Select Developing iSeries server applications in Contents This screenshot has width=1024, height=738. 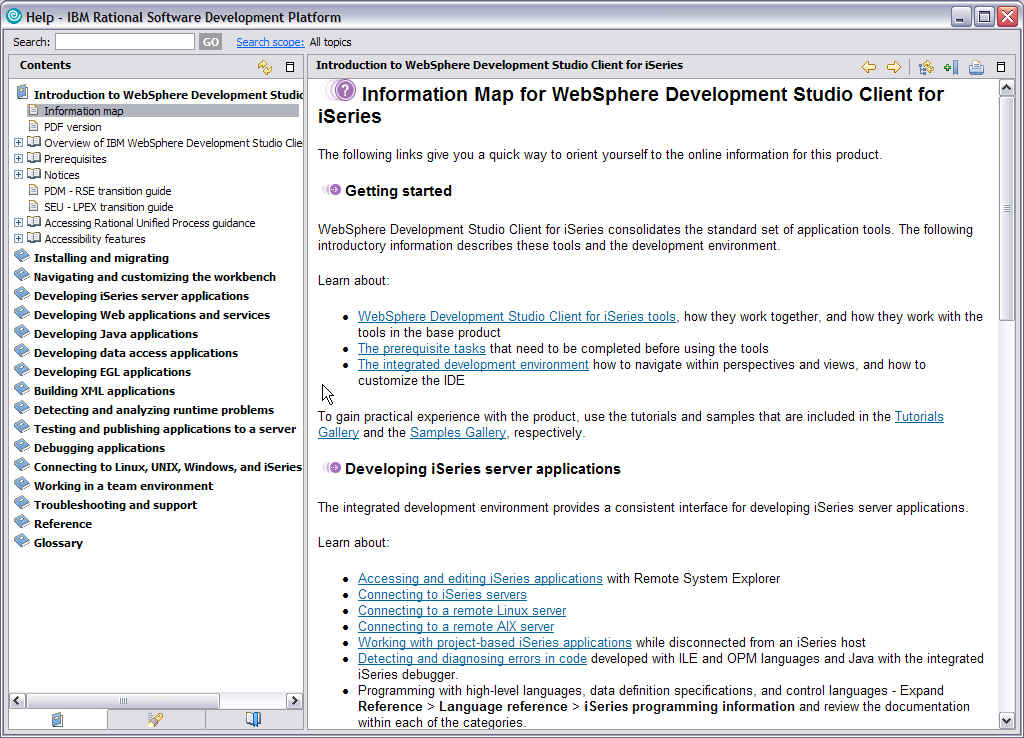(141, 296)
